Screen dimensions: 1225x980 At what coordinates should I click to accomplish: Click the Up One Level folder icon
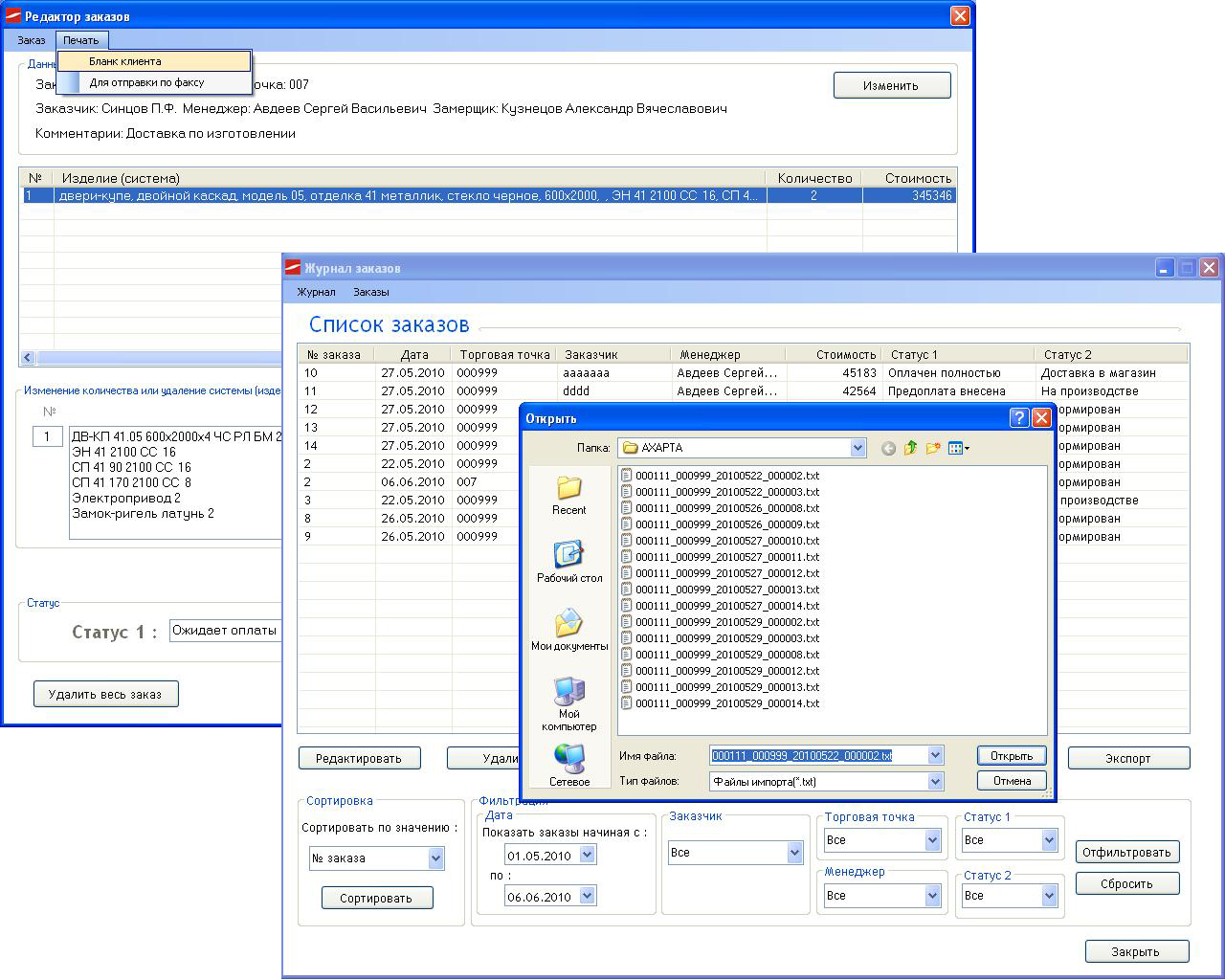(x=910, y=448)
